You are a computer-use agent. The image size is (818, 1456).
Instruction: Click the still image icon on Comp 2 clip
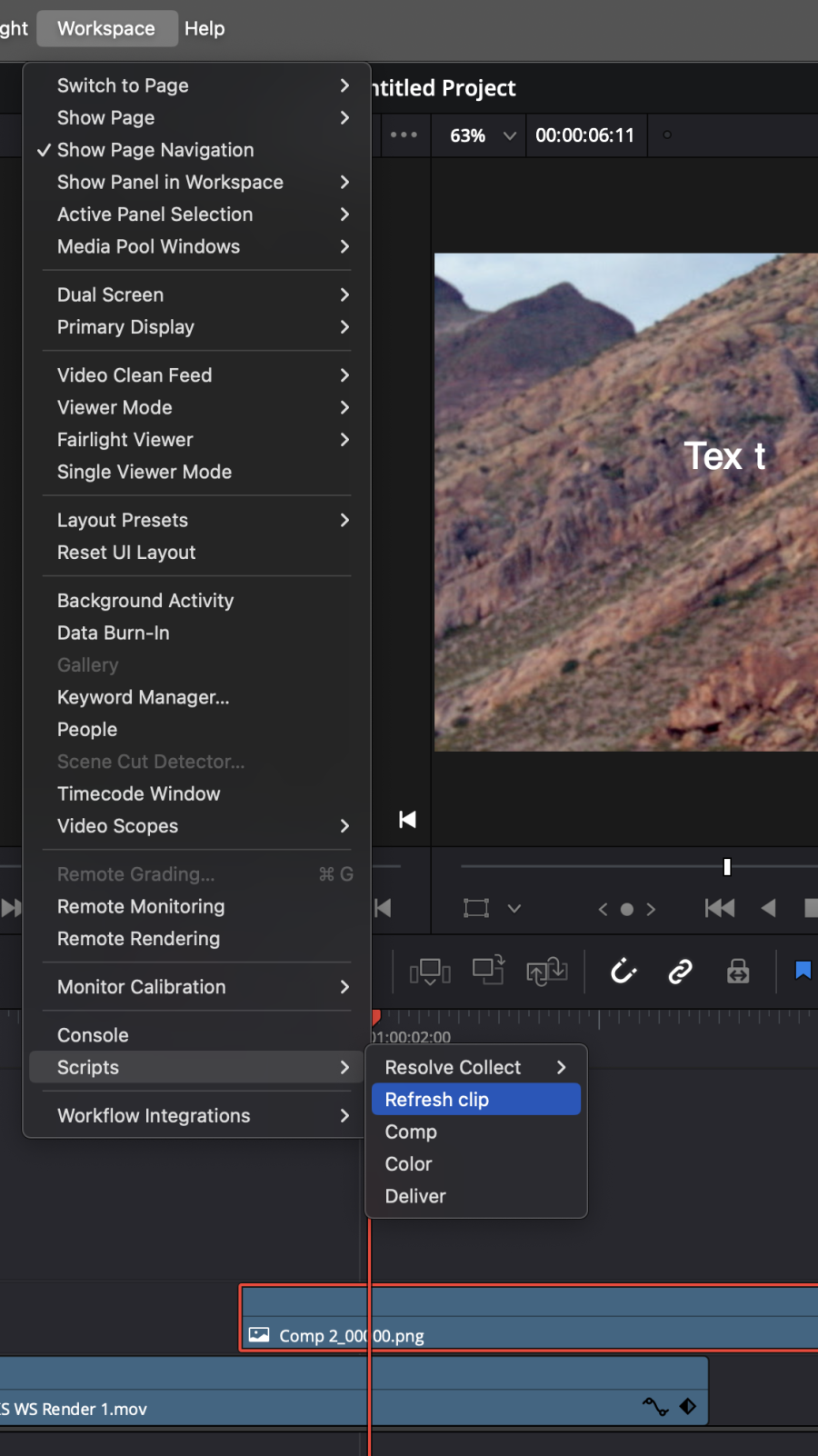259,1335
